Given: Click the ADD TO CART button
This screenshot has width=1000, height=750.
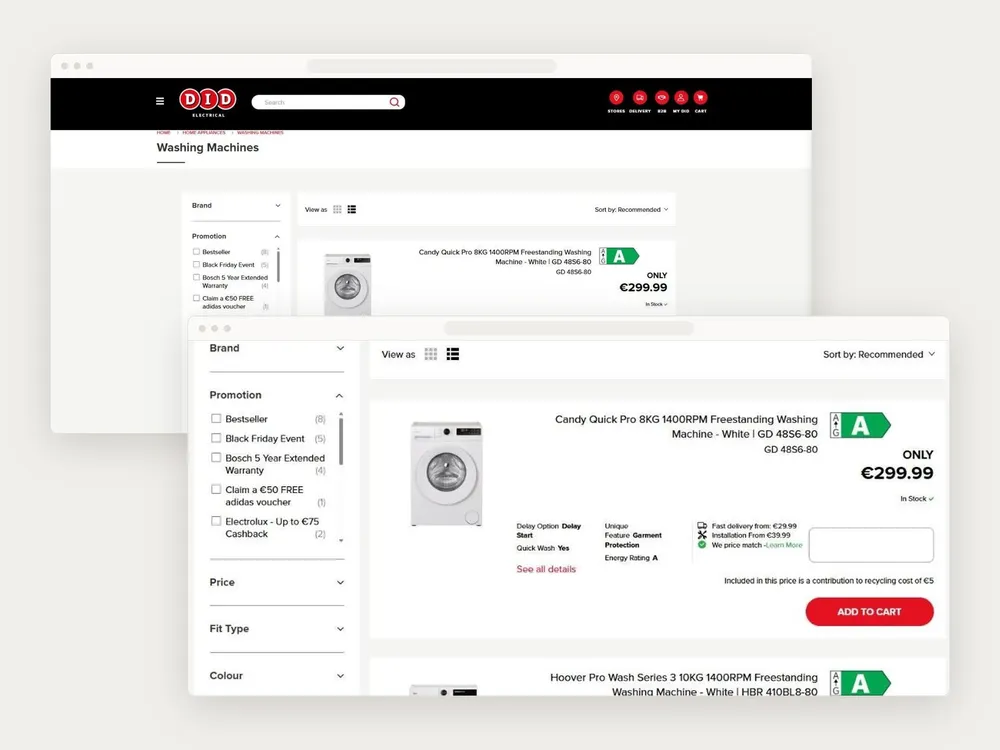Looking at the screenshot, I should 869,612.
